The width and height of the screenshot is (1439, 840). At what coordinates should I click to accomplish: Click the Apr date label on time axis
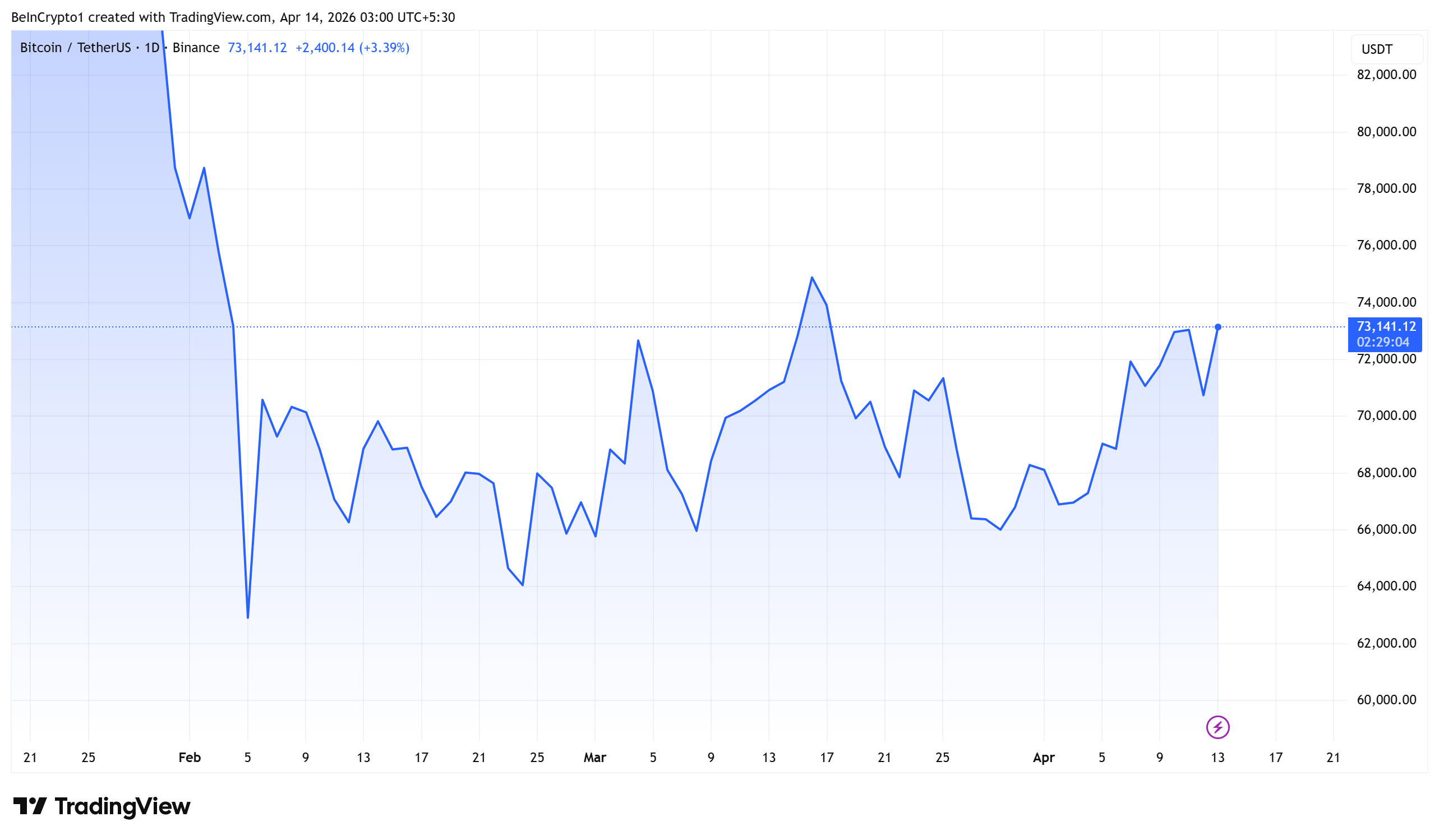click(x=1043, y=757)
